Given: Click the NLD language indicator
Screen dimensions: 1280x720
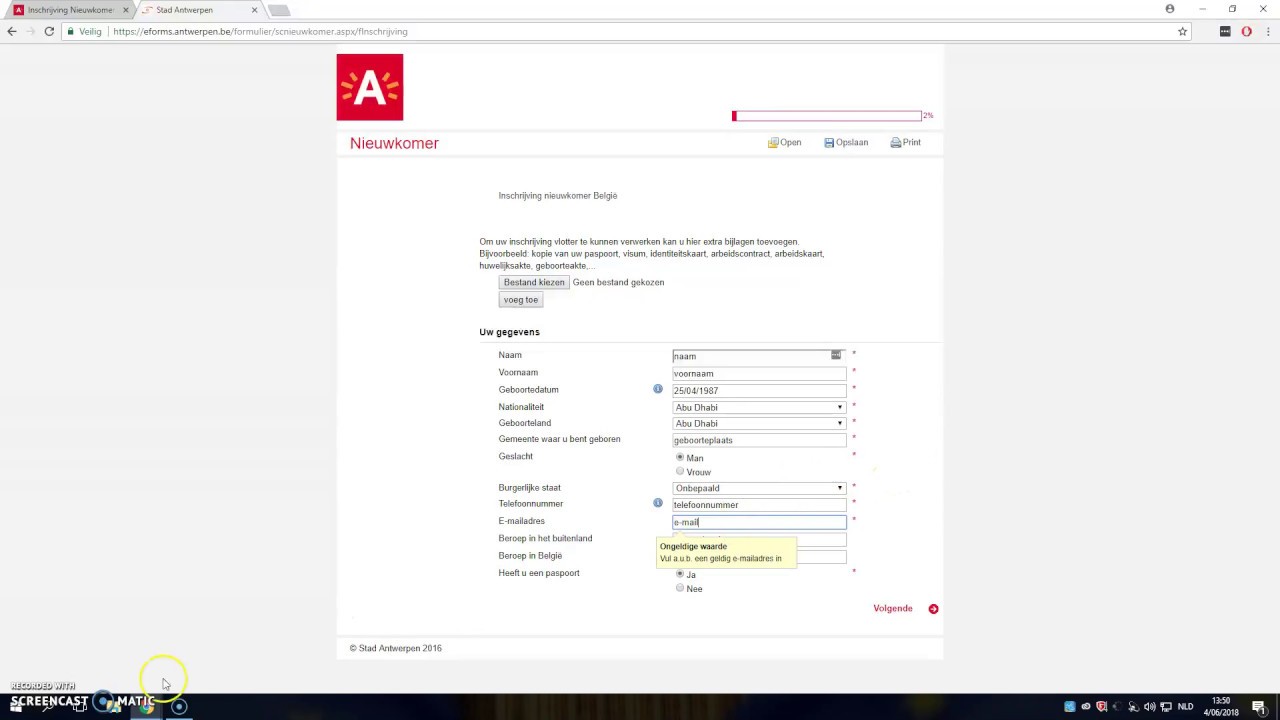Looking at the screenshot, I should pos(1185,706).
